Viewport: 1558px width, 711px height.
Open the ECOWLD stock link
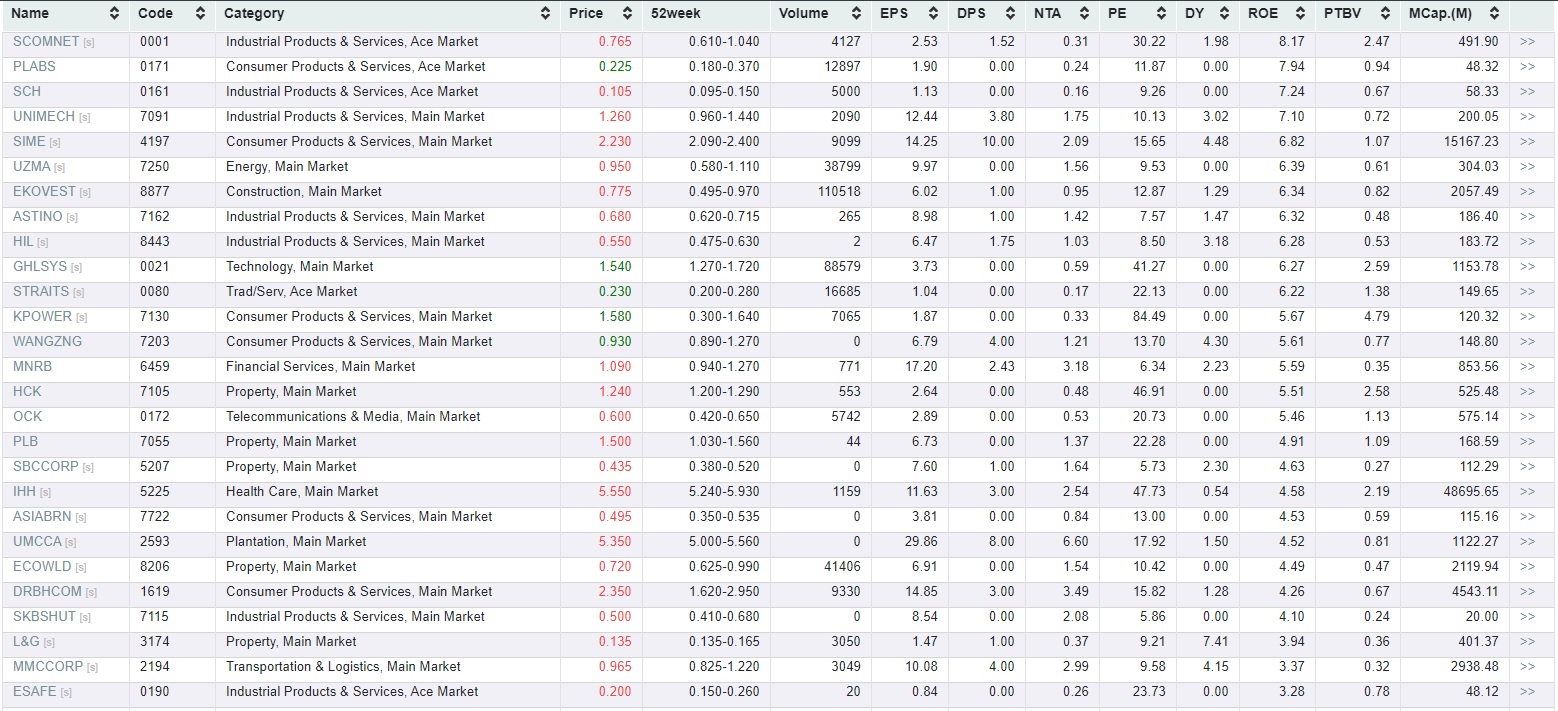pos(42,567)
